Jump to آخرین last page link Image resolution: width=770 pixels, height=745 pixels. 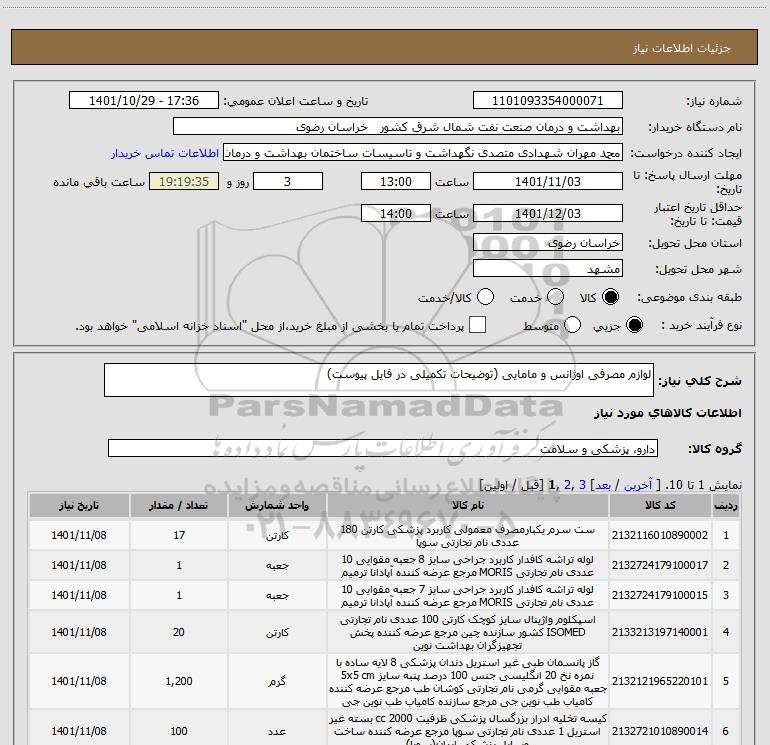coord(638,485)
